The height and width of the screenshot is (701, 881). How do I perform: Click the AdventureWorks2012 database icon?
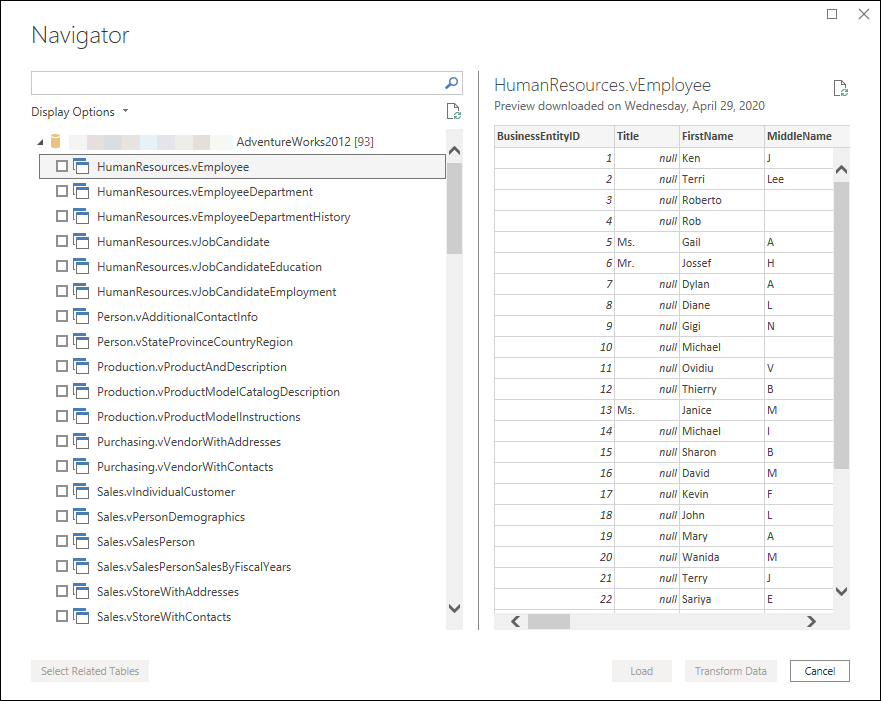[x=56, y=142]
